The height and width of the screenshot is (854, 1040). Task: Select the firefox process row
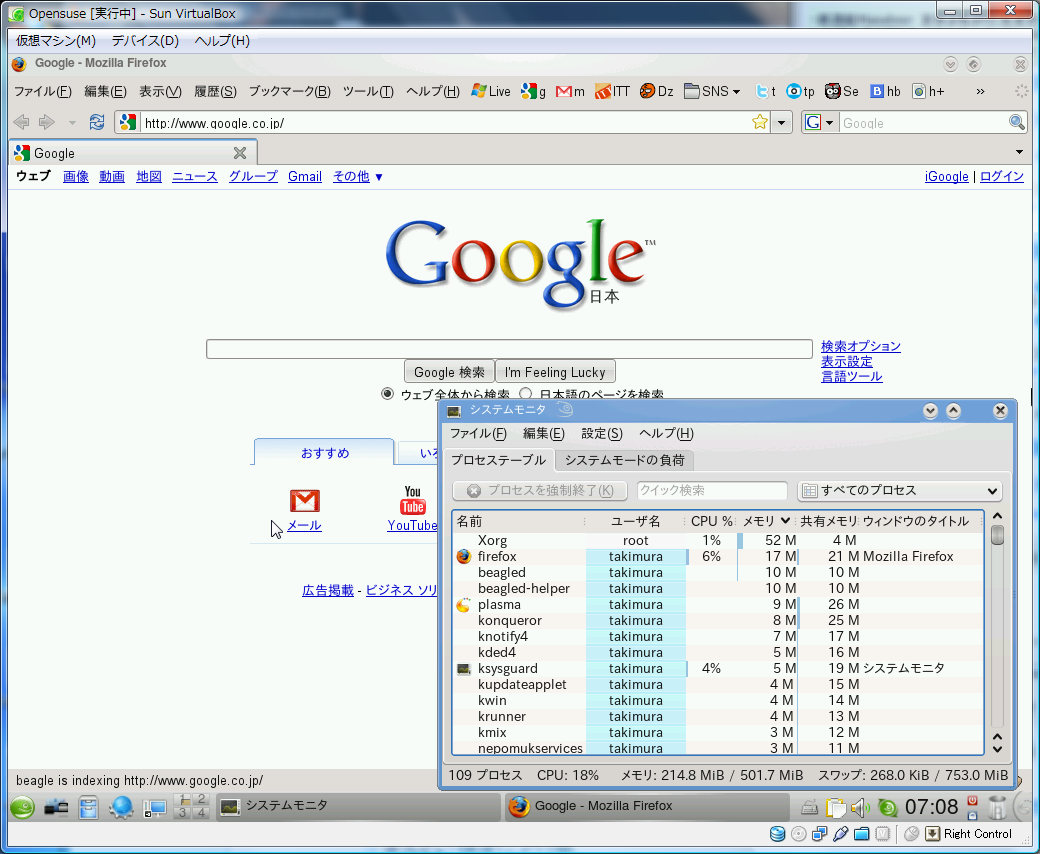point(718,556)
